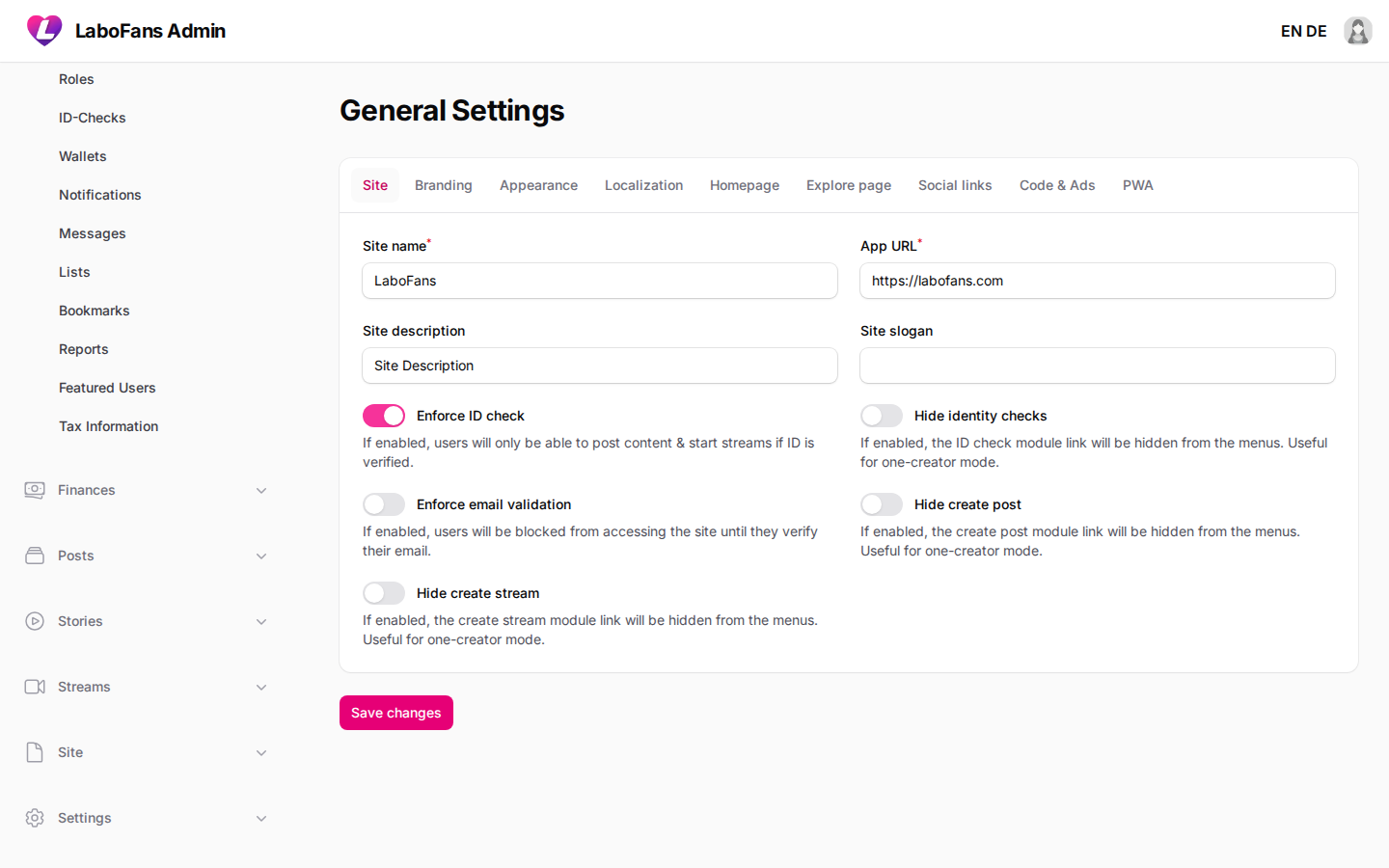Screen dimensions: 1389x868
Task: Go to the Localization tab
Action: tap(643, 185)
